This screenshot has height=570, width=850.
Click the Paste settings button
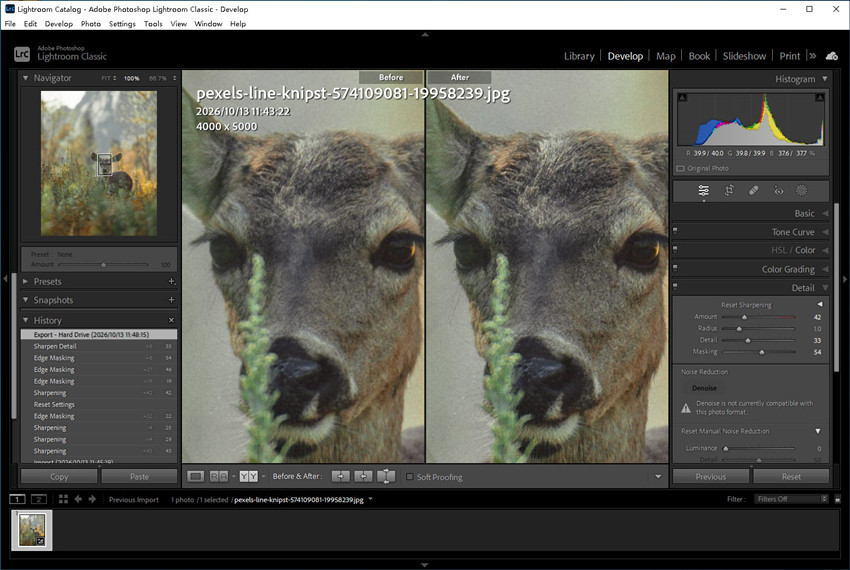(139, 476)
